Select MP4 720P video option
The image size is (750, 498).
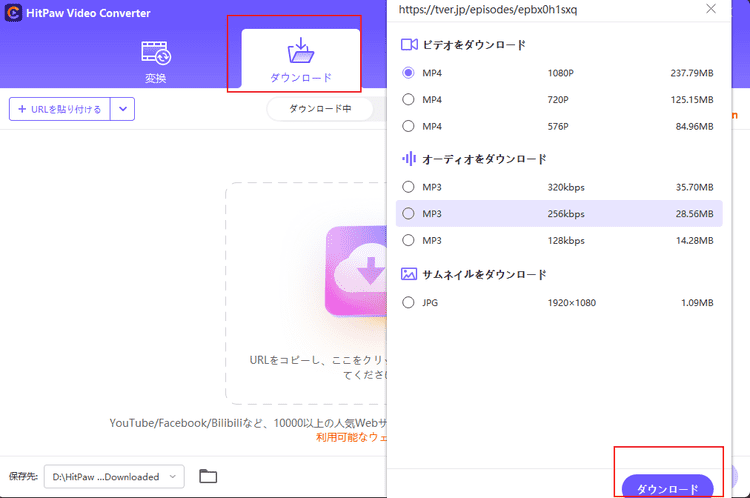click(x=408, y=100)
